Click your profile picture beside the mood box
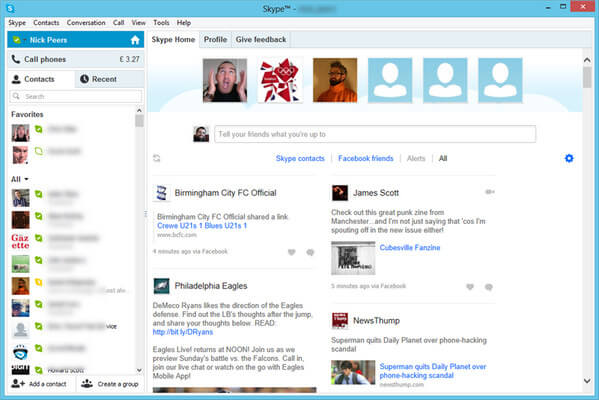This screenshot has height=400, width=599. tap(201, 134)
